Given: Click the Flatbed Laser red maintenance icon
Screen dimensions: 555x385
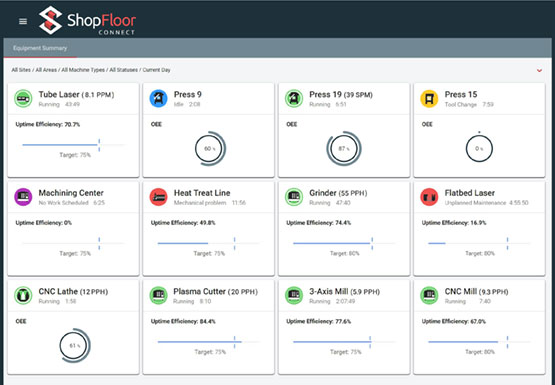Looking at the screenshot, I should [429, 197].
